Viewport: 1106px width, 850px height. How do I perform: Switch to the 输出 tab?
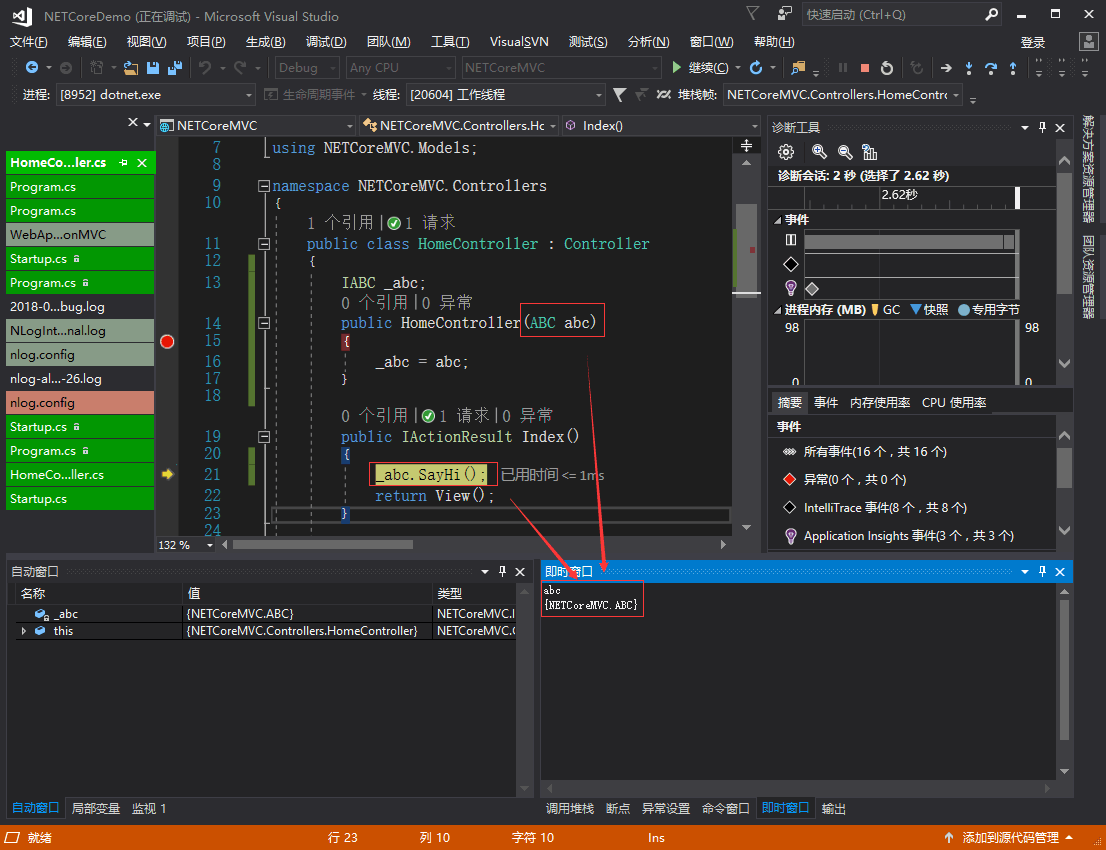click(x=834, y=808)
